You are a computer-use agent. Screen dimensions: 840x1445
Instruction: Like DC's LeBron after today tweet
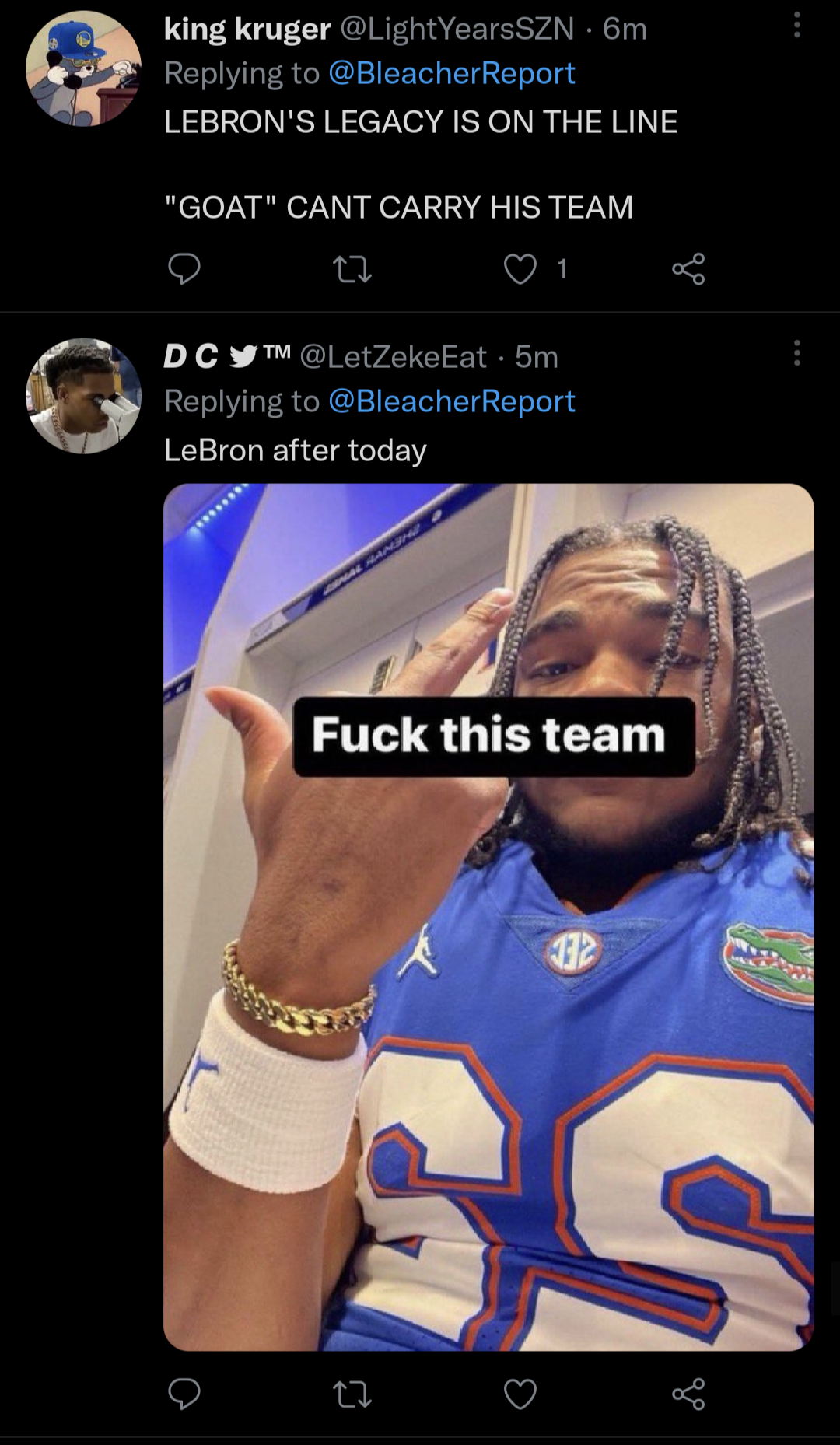tap(520, 1393)
